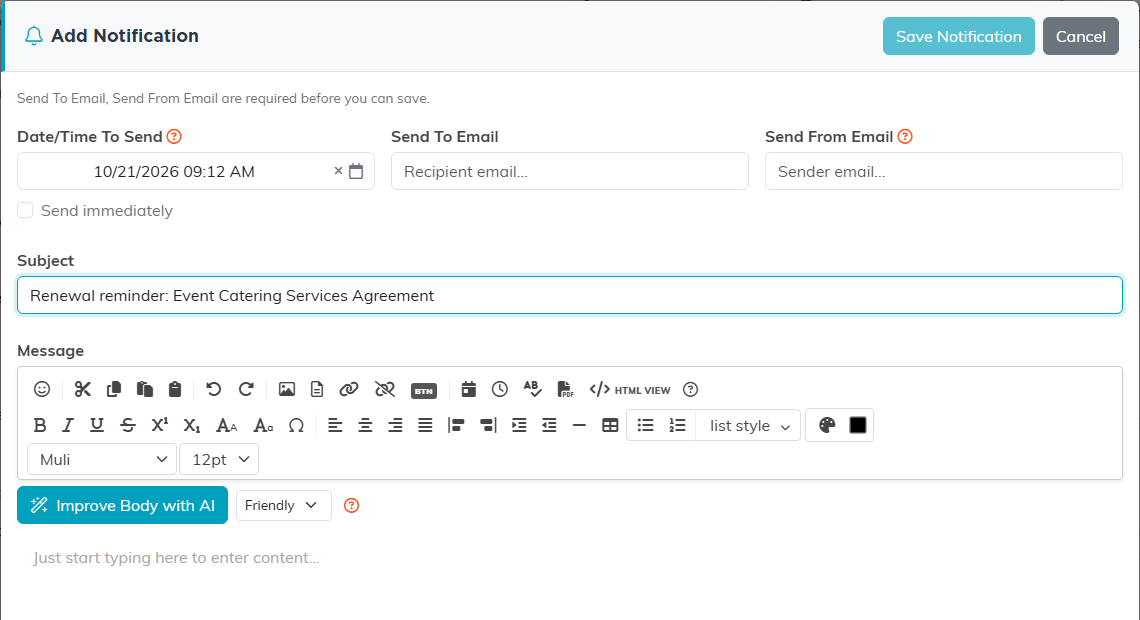The width and height of the screenshot is (1140, 620).
Task: Open help icon next to tone dropdown
Action: (x=351, y=505)
